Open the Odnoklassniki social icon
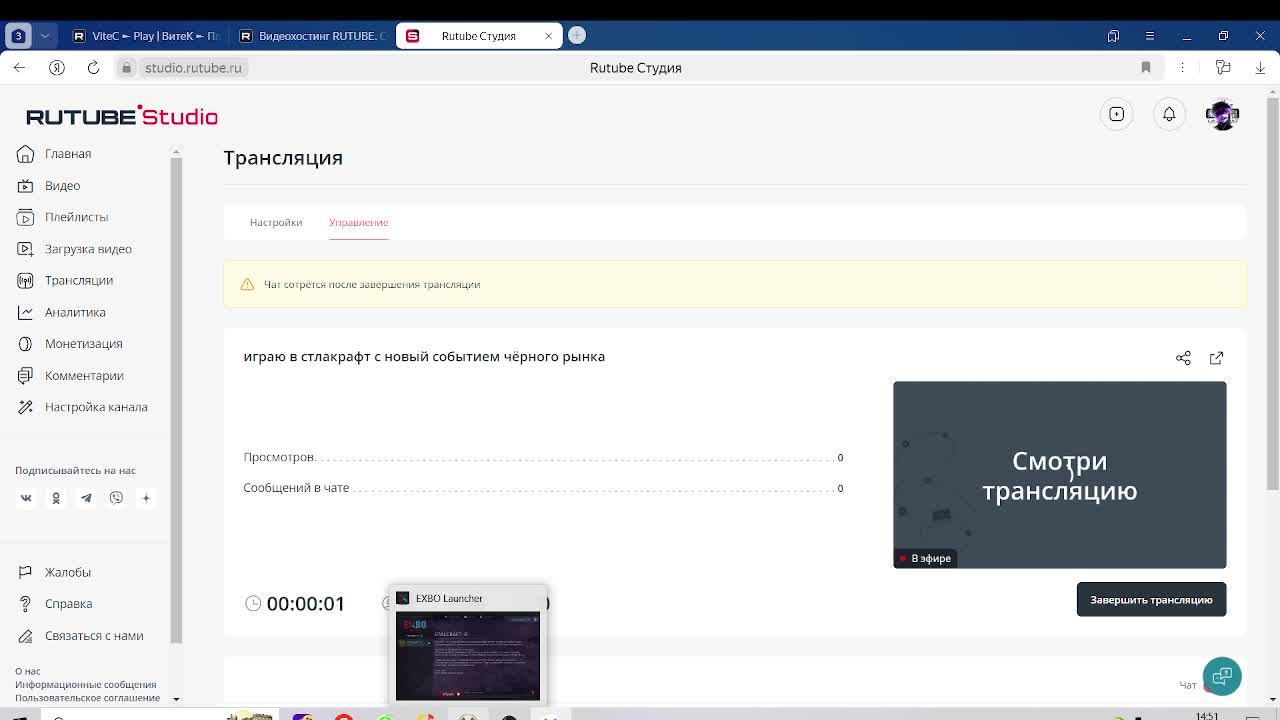 (x=56, y=498)
